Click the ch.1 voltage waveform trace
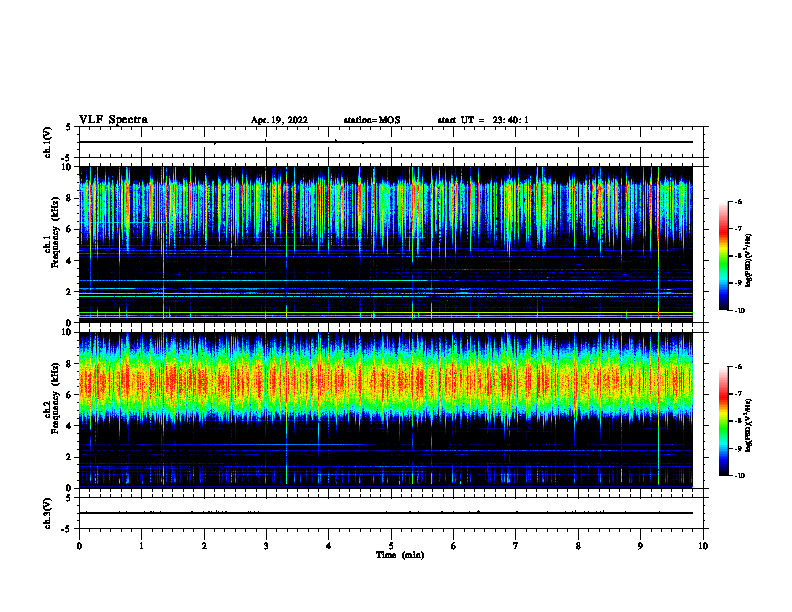 coord(386,142)
